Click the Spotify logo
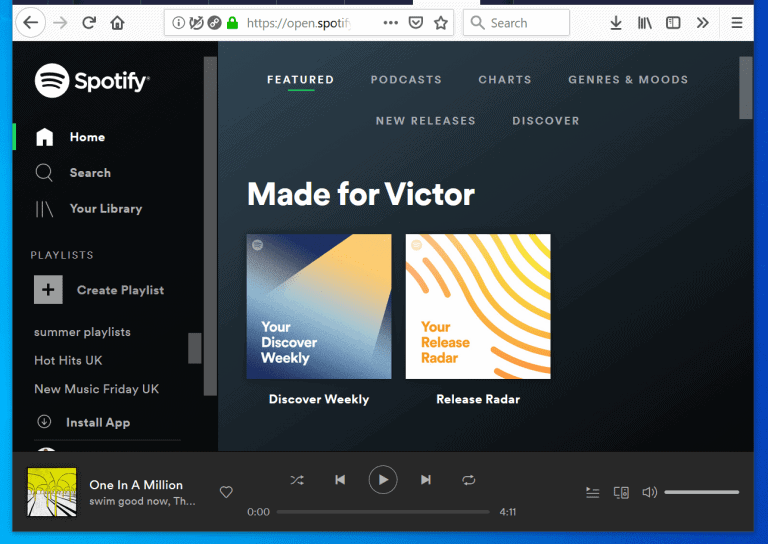768x544 pixels. (x=92, y=80)
